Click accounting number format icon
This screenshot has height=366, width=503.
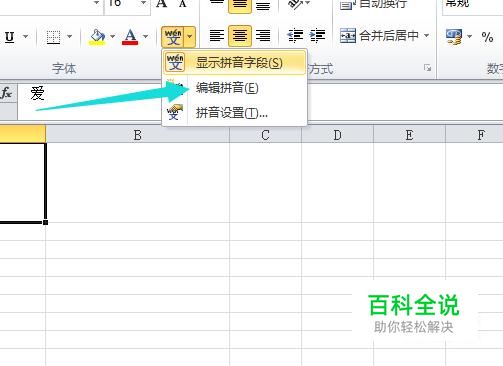[x=454, y=36]
